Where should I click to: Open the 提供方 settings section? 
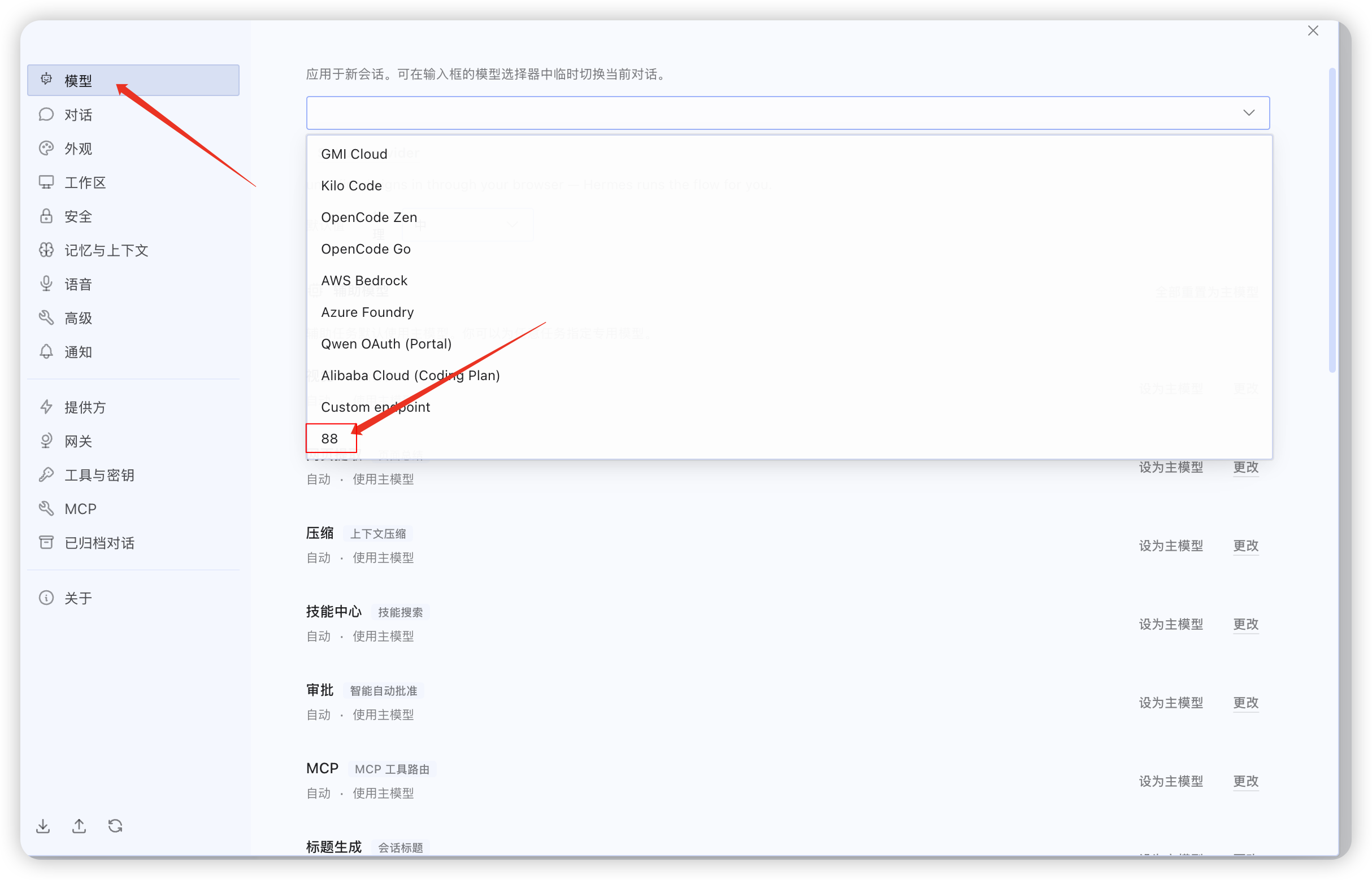pos(133,407)
